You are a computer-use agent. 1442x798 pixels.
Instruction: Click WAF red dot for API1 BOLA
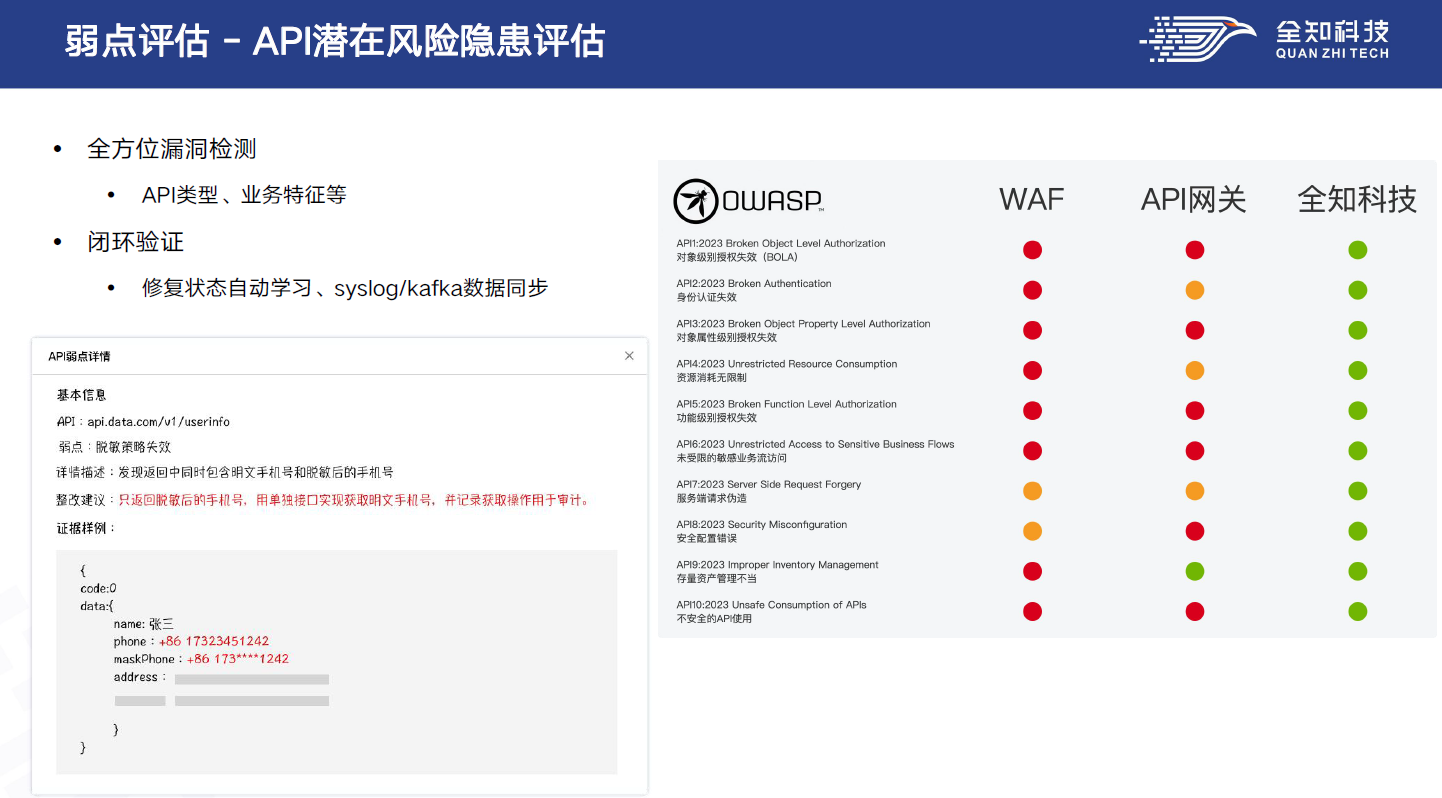1032,250
